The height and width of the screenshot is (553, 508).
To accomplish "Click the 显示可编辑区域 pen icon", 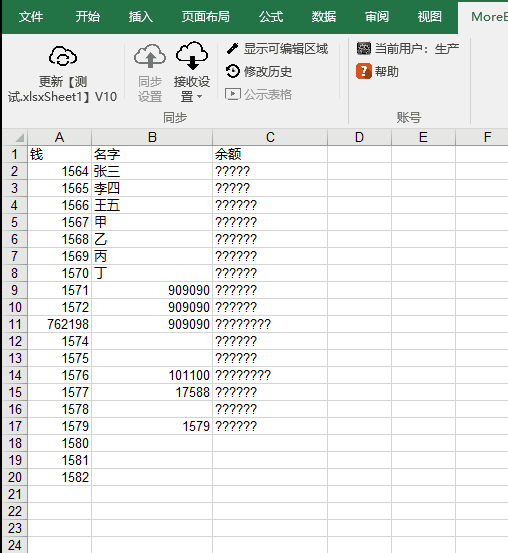I will tap(232, 48).
